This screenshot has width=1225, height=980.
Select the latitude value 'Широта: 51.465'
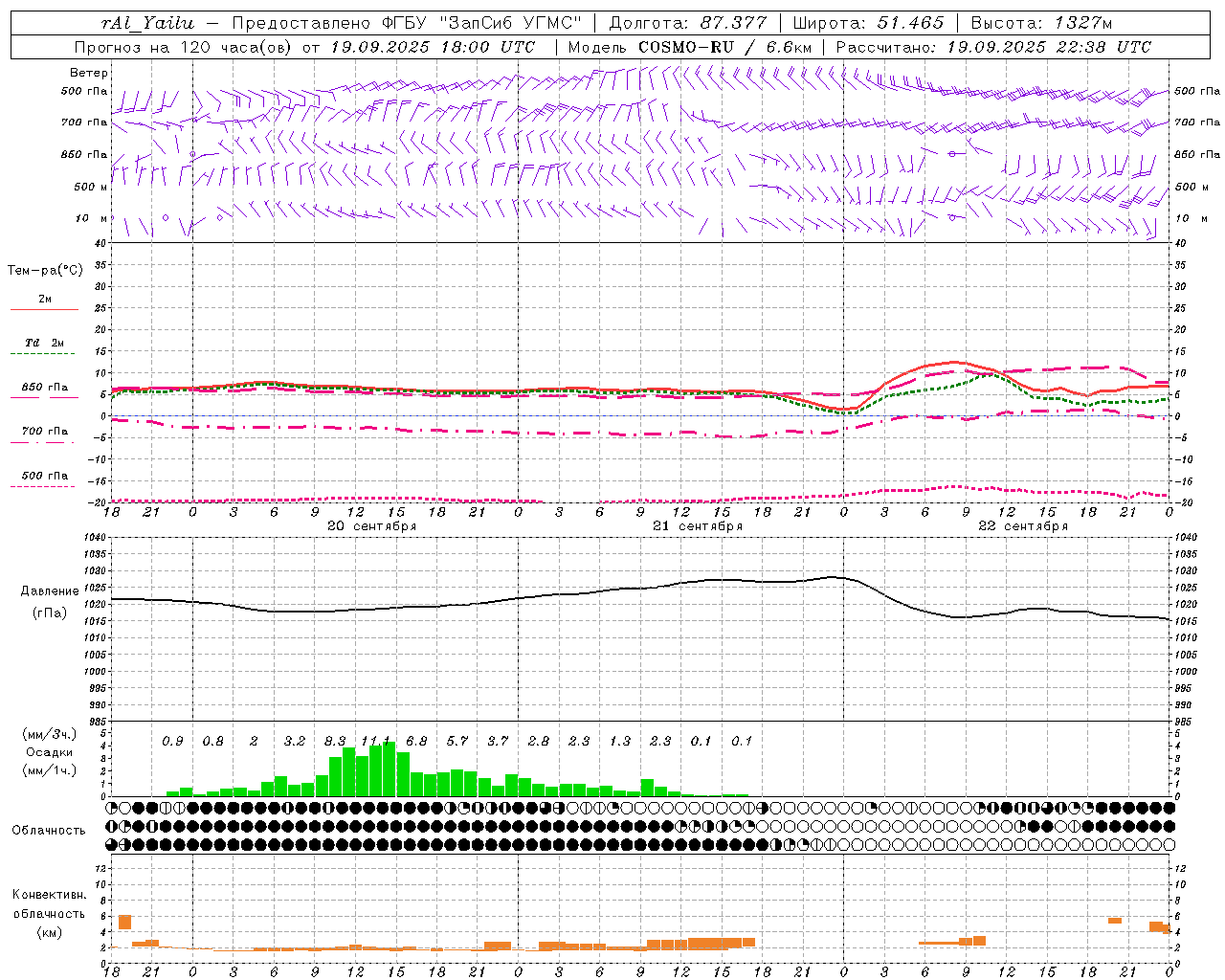click(x=868, y=23)
